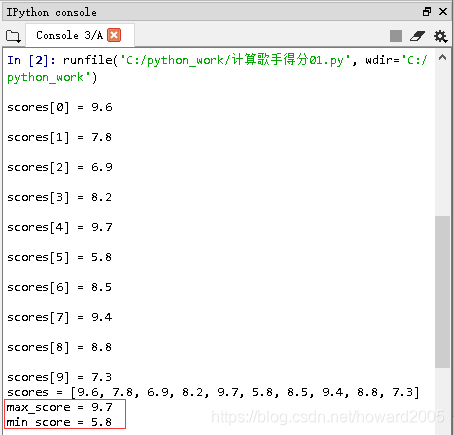Viewport: 454px width, 435px height.
Task: Close the IPython console pane
Action: (x=443, y=12)
